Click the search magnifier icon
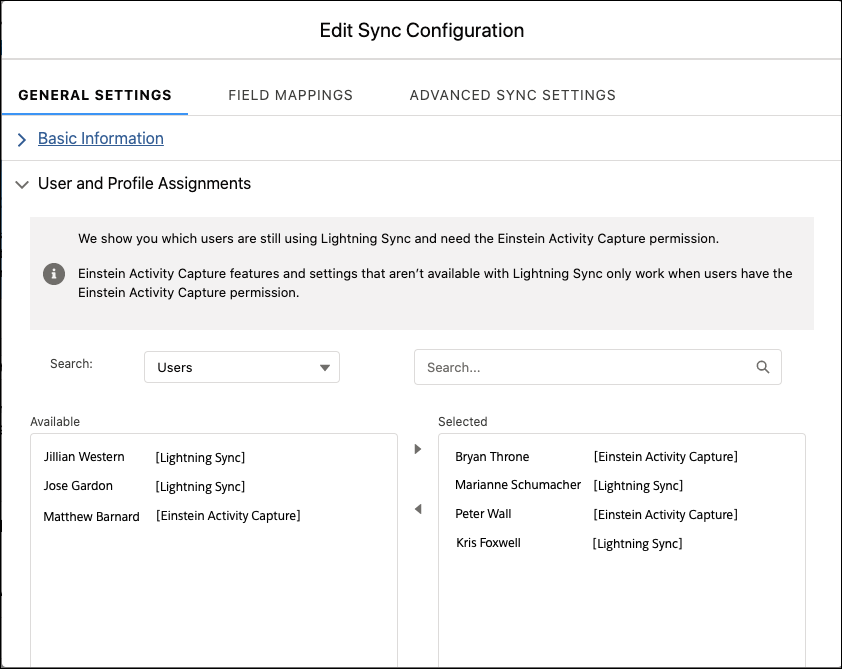 (763, 367)
